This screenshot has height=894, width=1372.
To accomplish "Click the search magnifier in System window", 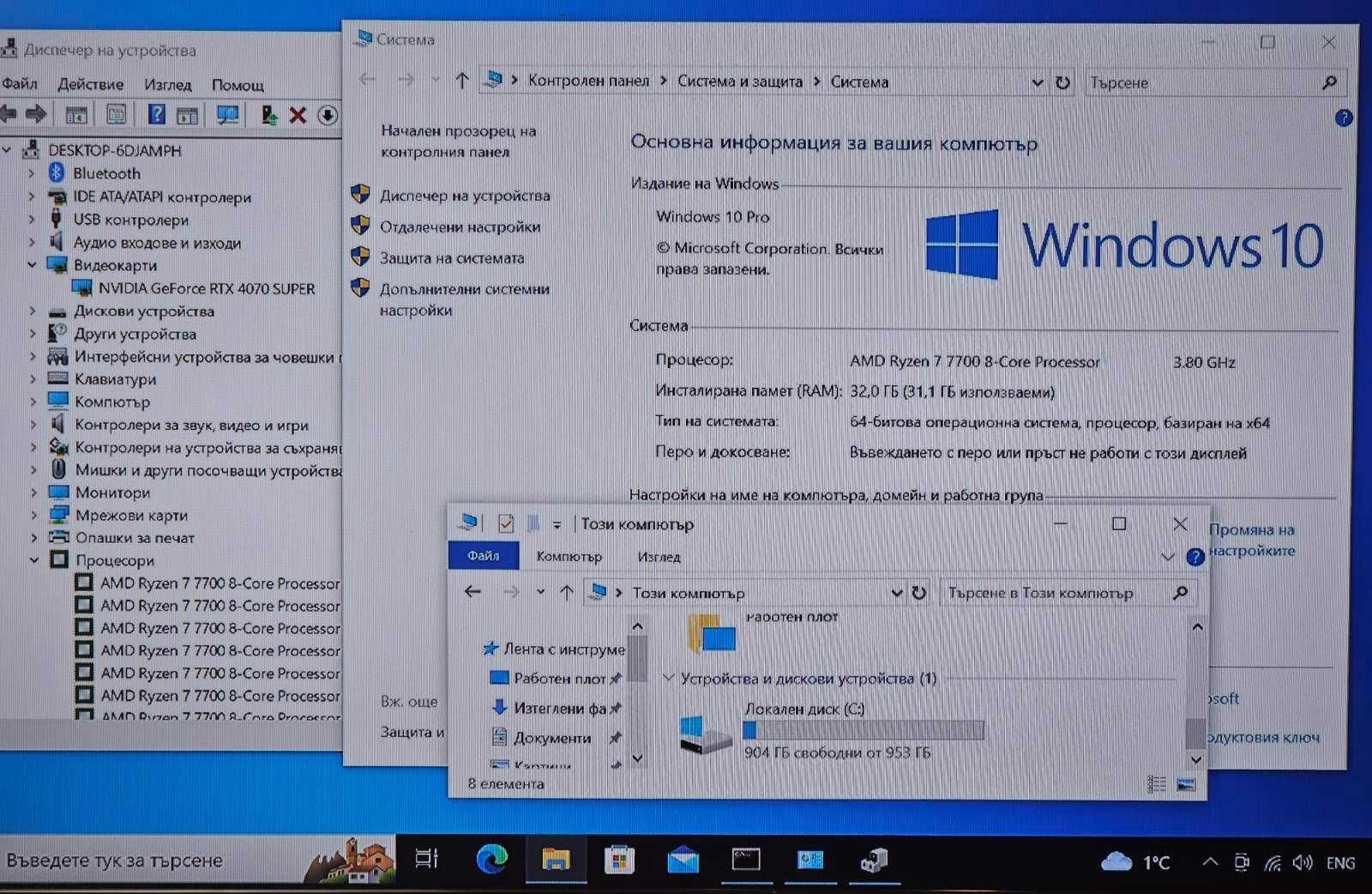I will [x=1329, y=82].
